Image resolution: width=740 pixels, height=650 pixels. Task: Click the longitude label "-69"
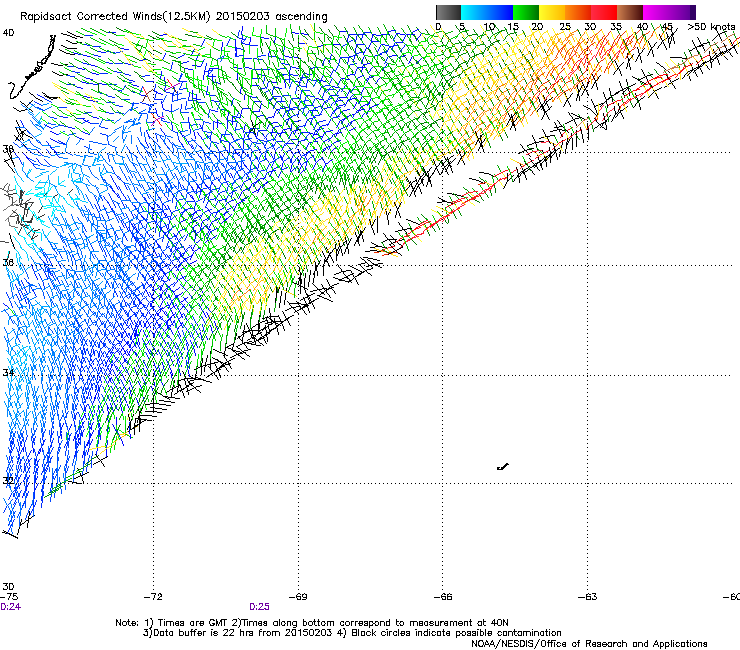(x=298, y=596)
